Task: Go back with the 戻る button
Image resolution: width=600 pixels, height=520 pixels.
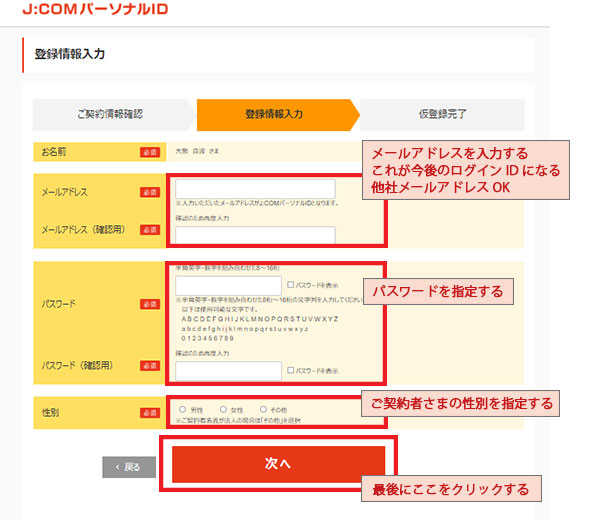Action: coord(129,467)
